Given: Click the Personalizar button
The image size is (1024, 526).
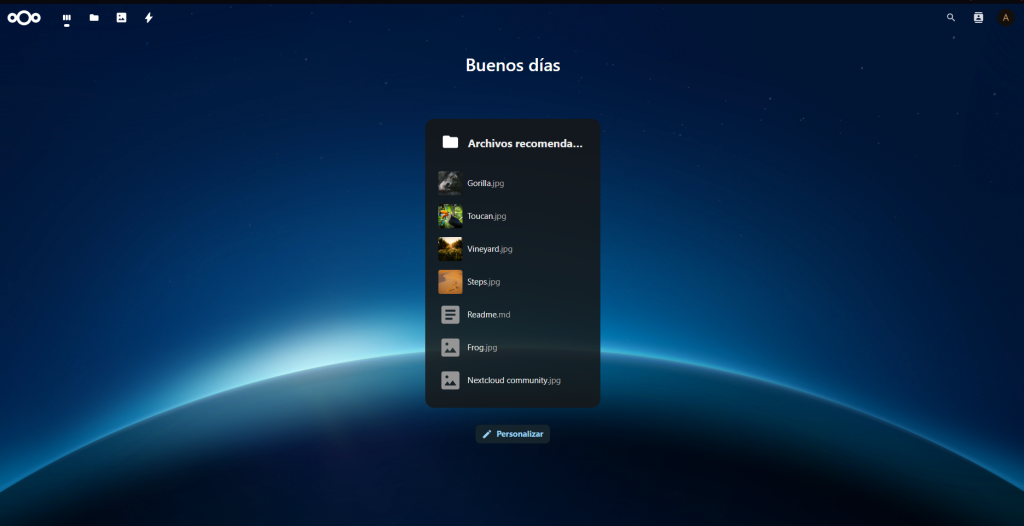Looking at the screenshot, I should 513,434.
